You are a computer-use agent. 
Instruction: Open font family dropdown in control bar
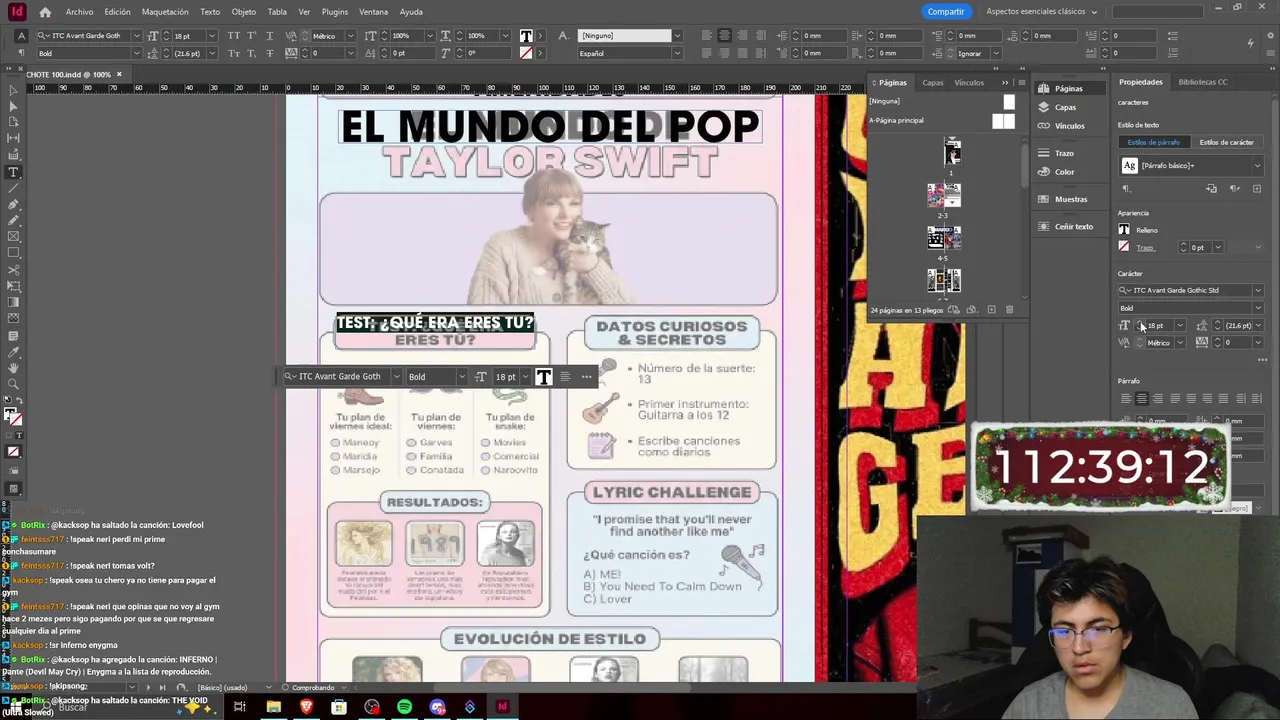(137, 36)
